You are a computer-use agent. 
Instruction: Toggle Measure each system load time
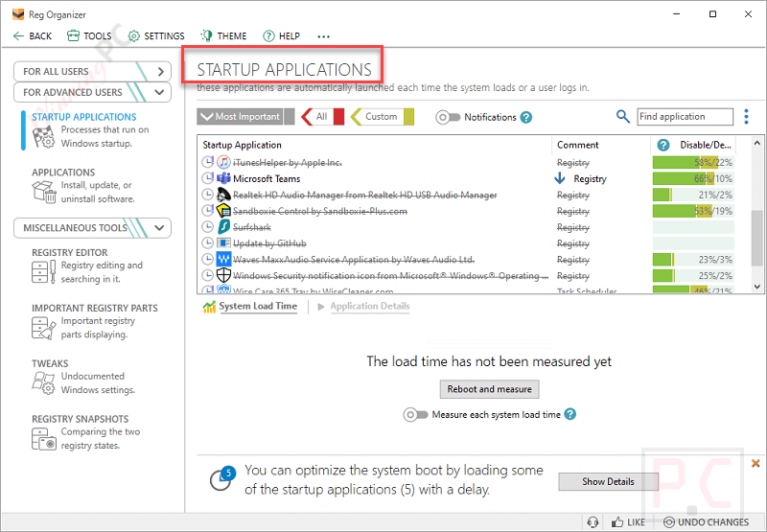(x=415, y=415)
